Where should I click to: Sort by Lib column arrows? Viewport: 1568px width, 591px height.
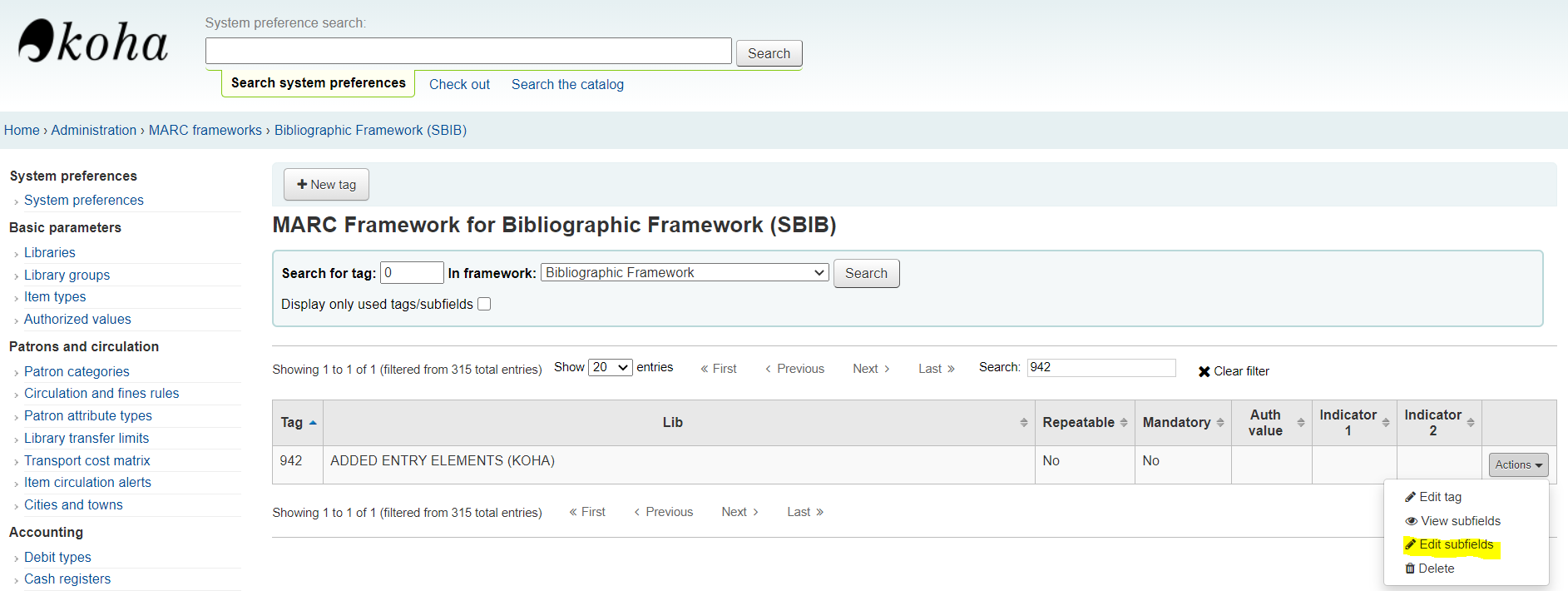click(x=1024, y=423)
